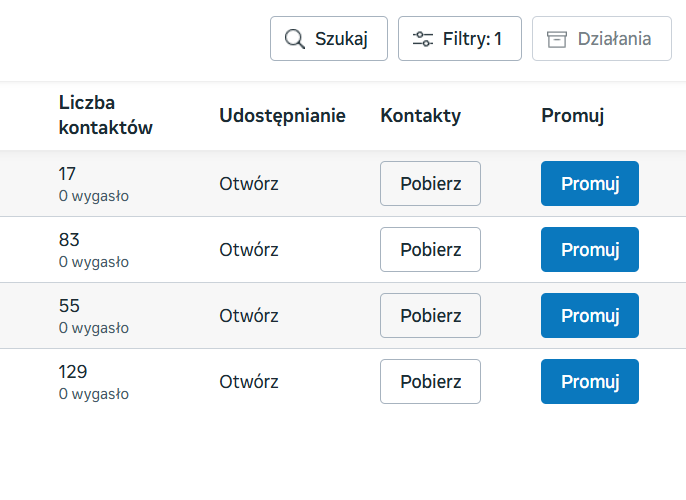686x500 pixels.
Task: Open the Filtry: 1 filter panel
Action: [x=460, y=39]
